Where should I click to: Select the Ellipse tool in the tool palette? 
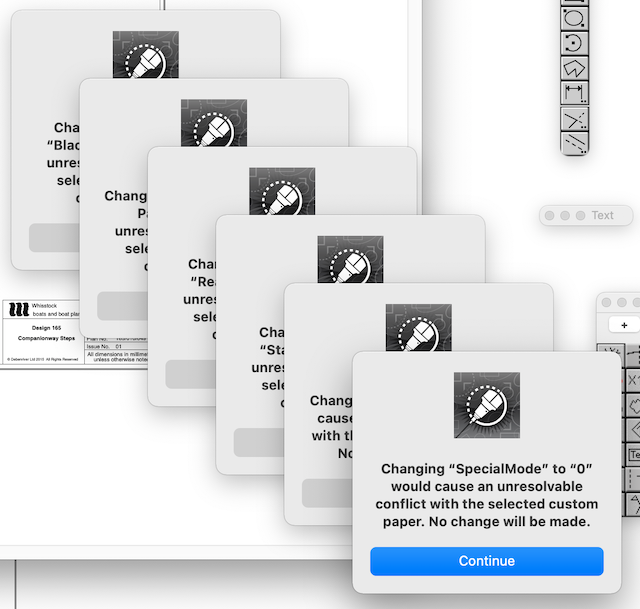574,18
